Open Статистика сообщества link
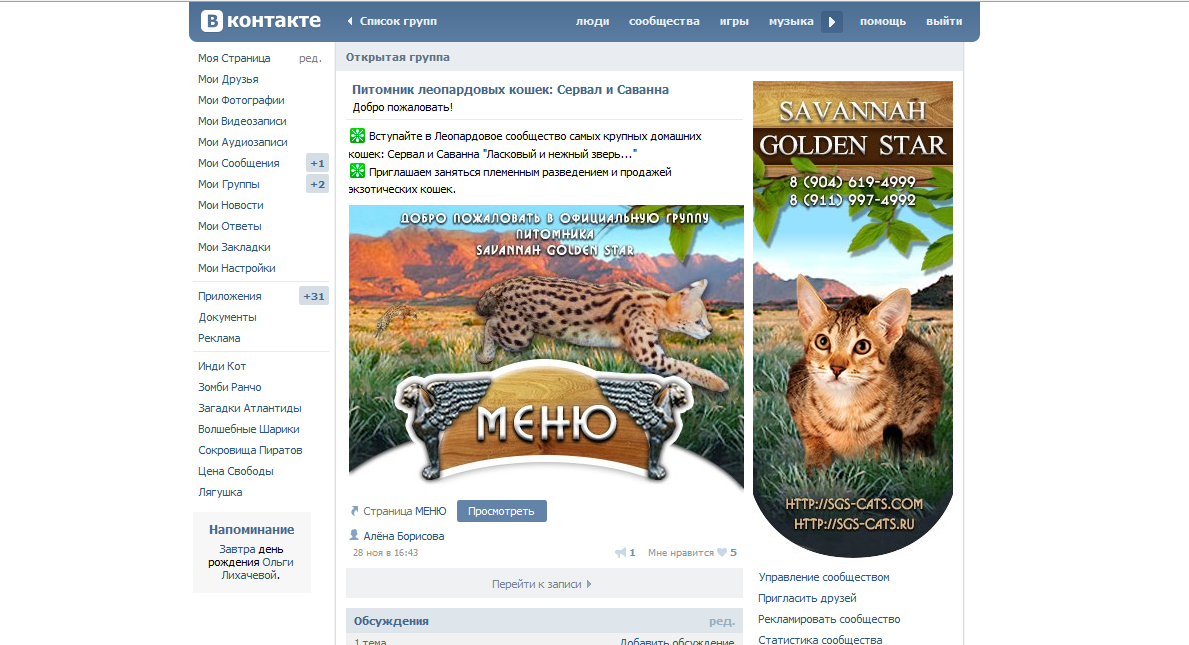This screenshot has width=1189, height=645. coord(820,640)
